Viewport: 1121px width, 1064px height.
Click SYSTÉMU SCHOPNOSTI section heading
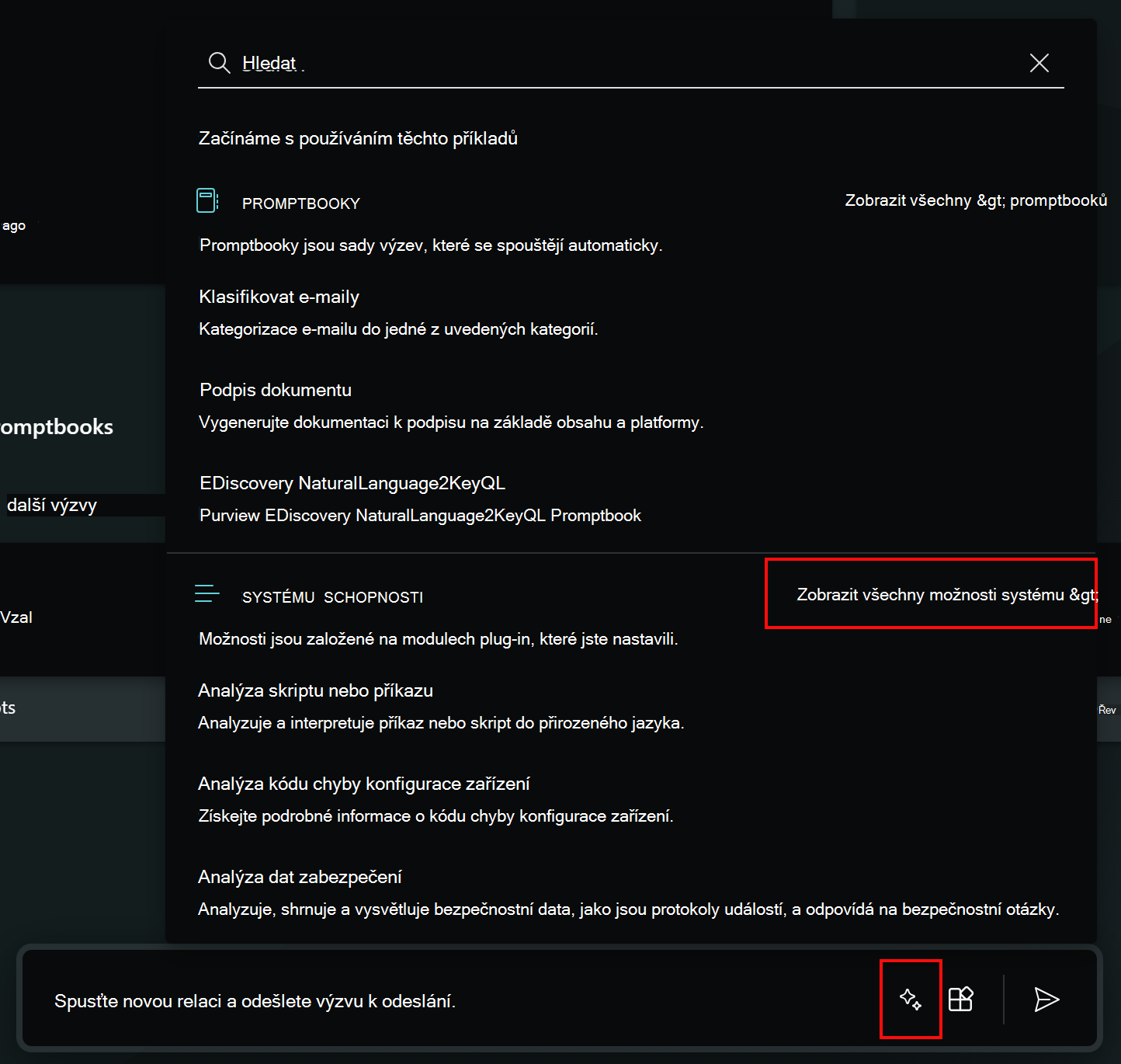click(333, 597)
